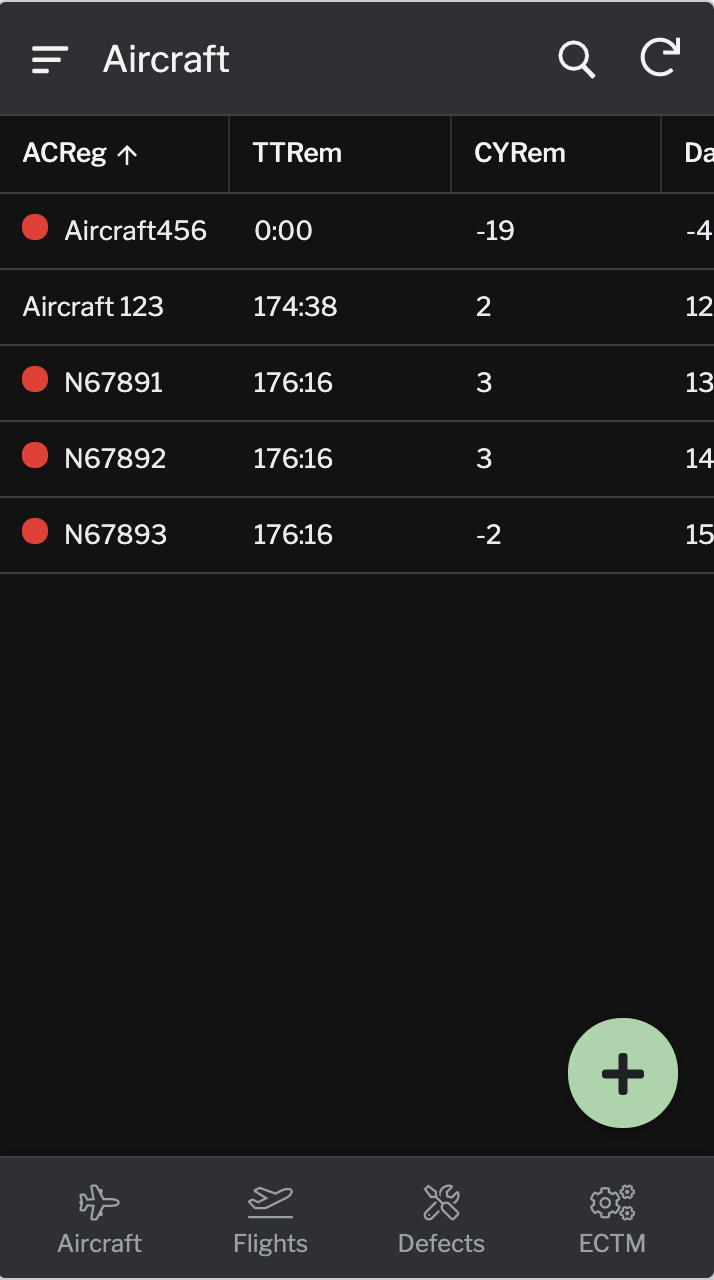The width and height of the screenshot is (714, 1280).
Task: Click the Defects wrench icon
Action: (441, 1200)
